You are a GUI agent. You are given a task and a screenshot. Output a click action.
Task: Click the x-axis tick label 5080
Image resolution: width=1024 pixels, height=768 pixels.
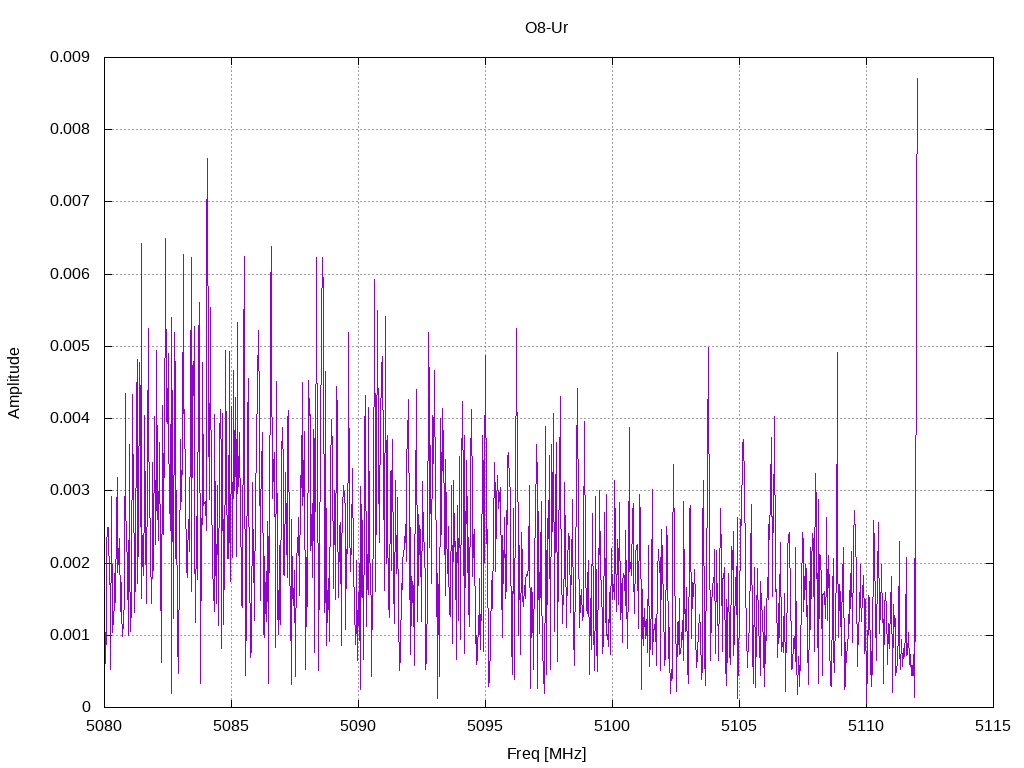click(x=104, y=726)
